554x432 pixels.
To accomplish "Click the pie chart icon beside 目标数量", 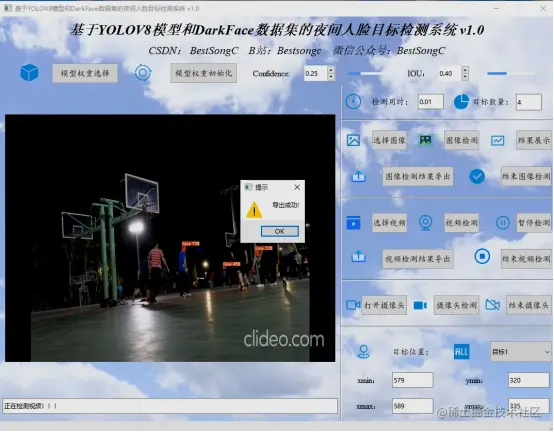I will coord(461,102).
